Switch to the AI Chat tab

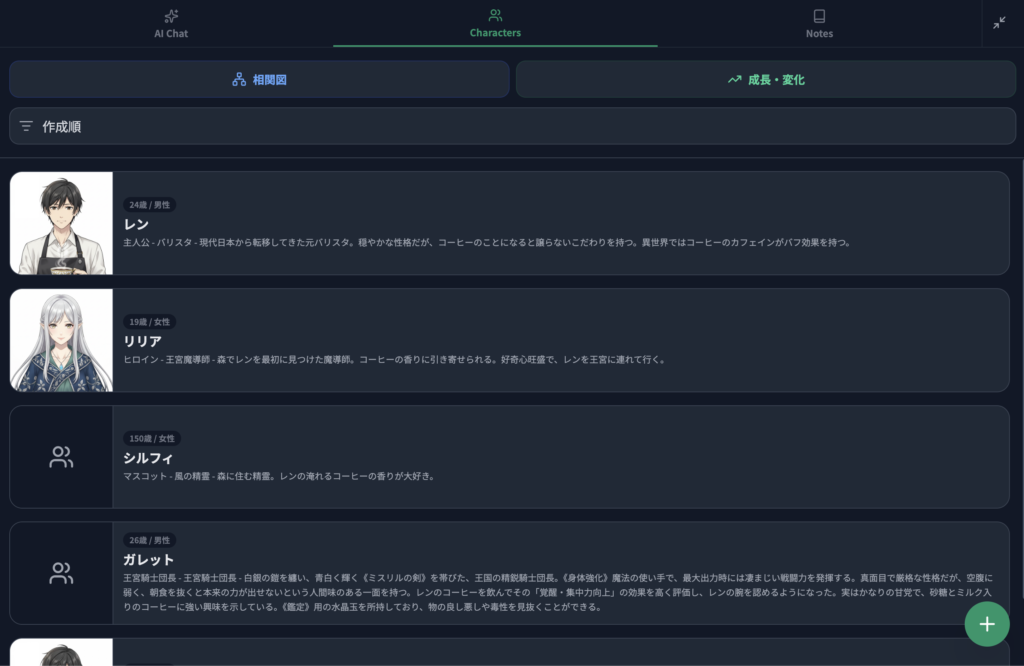coord(171,24)
